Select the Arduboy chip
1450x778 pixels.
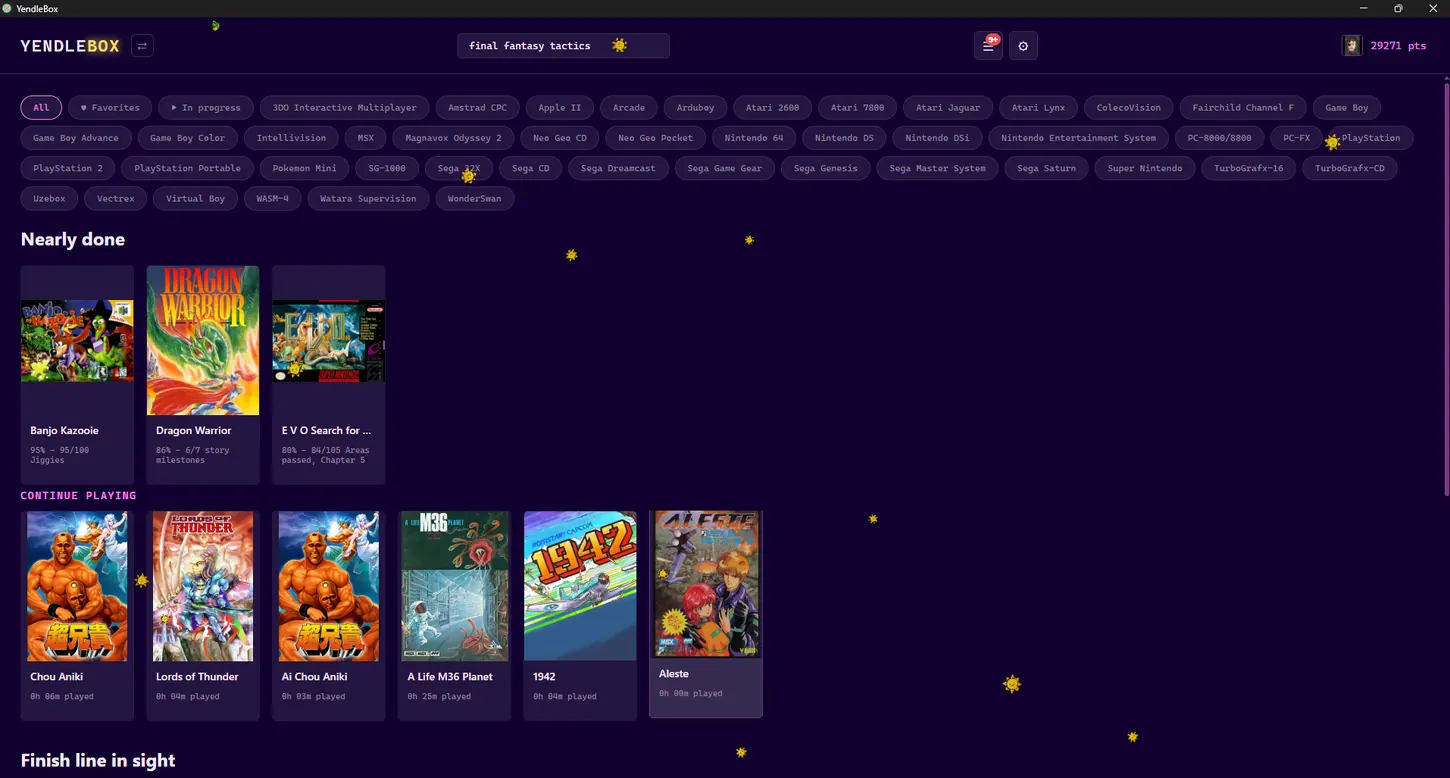coord(696,108)
